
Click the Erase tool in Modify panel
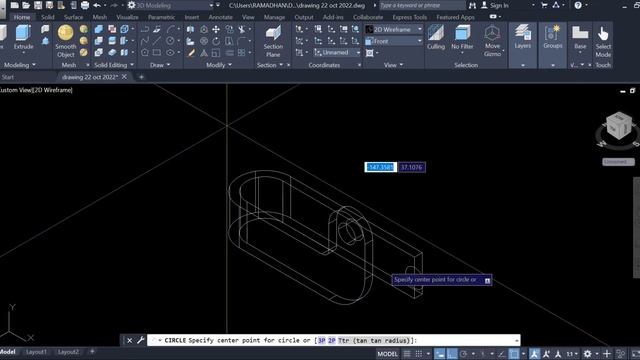(191, 52)
